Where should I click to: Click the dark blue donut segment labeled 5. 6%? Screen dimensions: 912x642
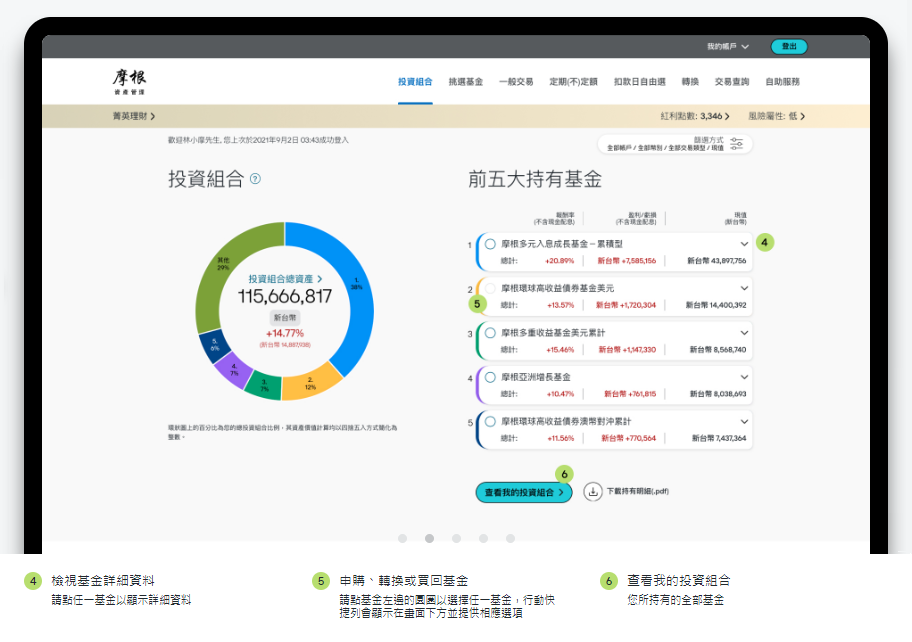pyautogui.click(x=215, y=344)
